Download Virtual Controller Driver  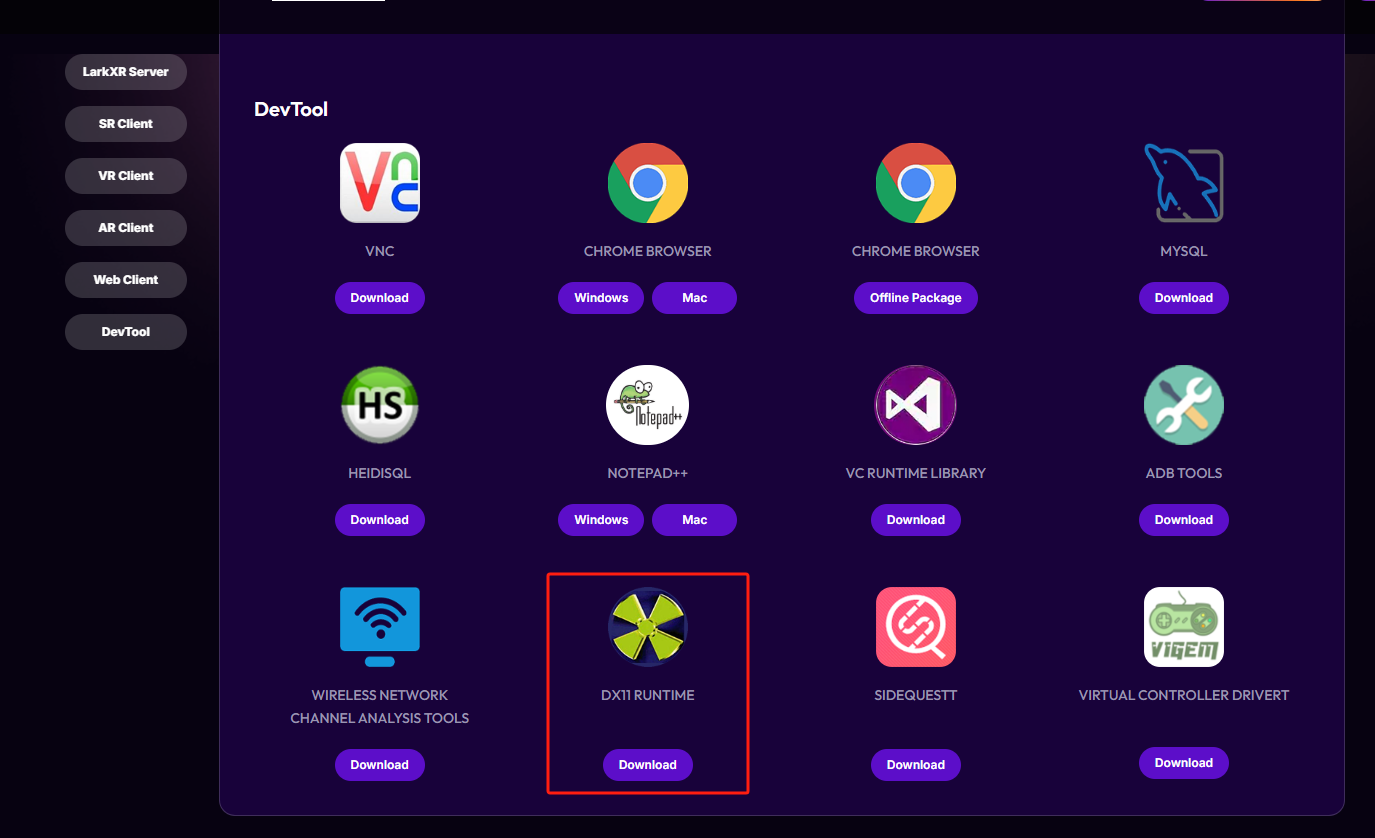[1184, 763]
